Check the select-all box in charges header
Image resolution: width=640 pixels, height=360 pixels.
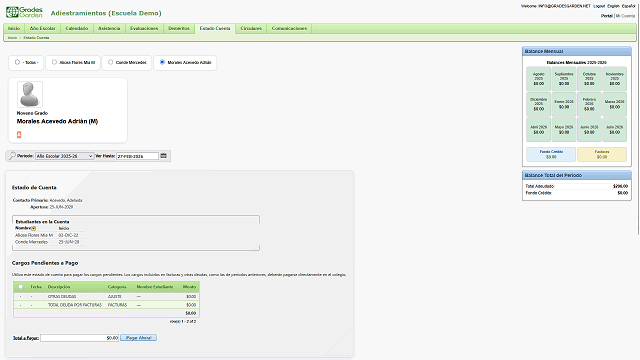click(20, 287)
